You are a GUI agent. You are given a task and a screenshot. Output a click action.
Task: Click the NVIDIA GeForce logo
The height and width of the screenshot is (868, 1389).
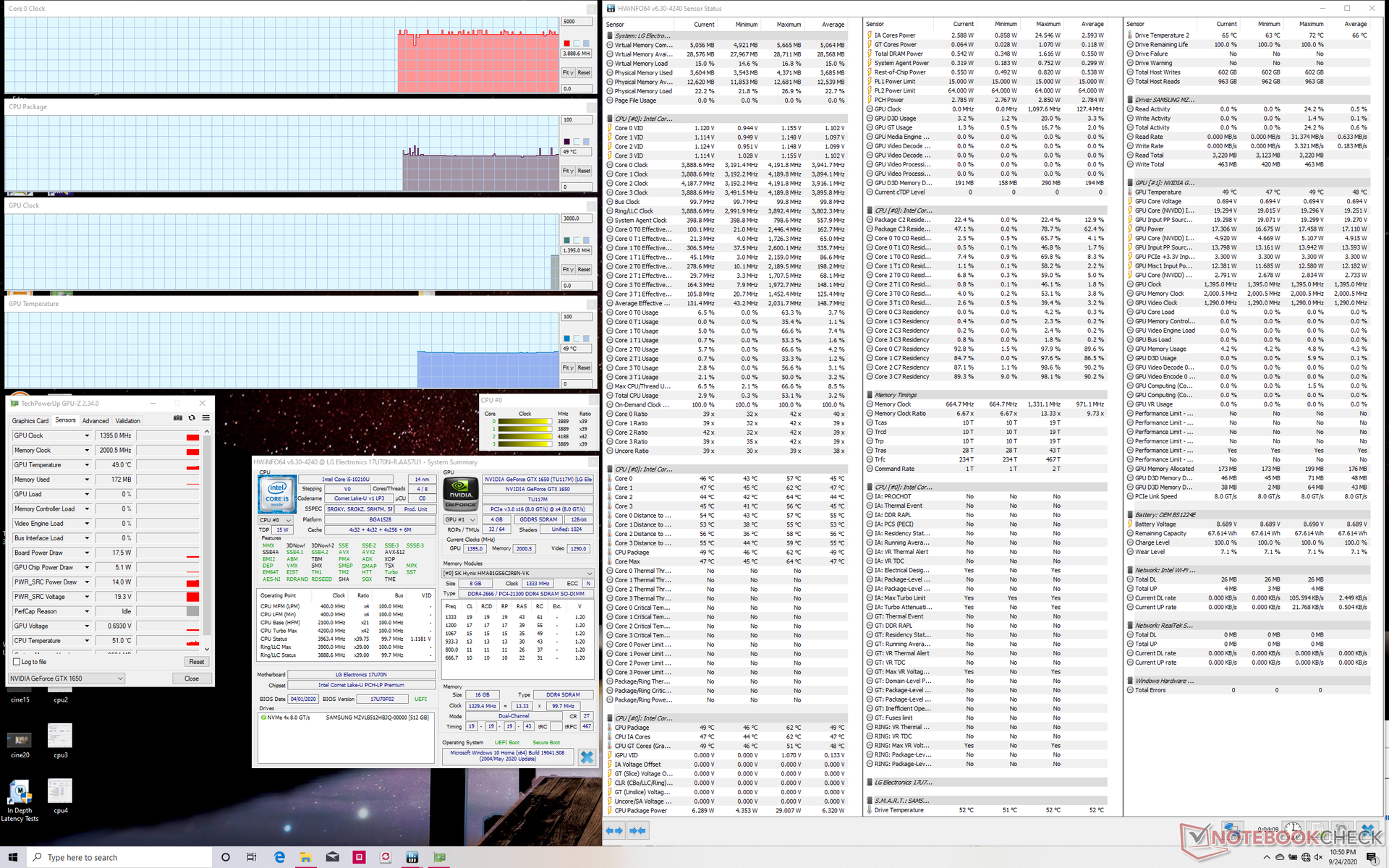pyautogui.click(x=461, y=494)
